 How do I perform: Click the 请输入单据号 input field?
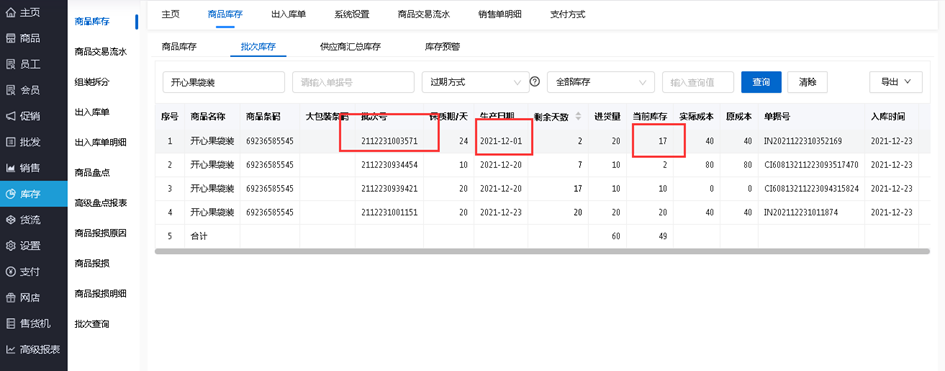353,82
